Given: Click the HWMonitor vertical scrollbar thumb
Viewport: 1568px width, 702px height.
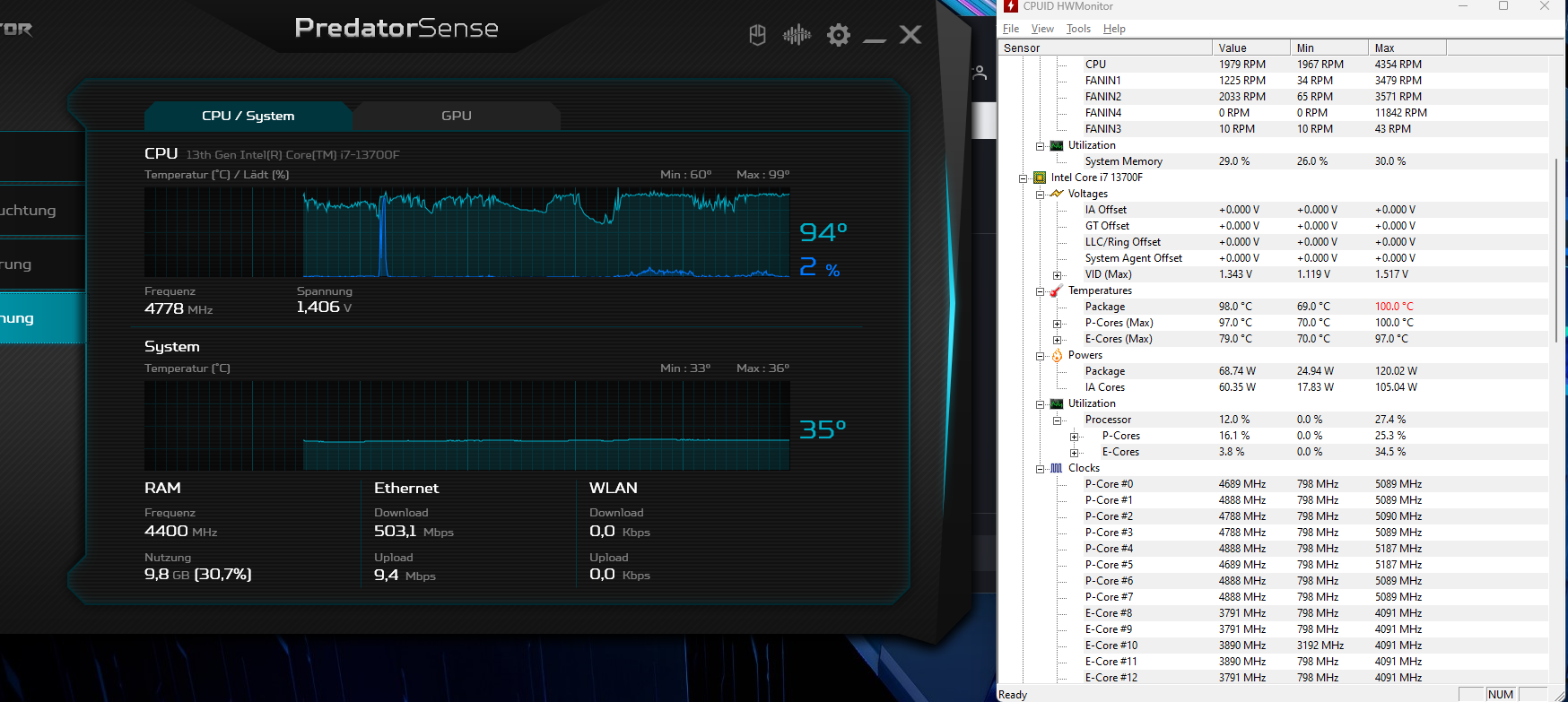Looking at the screenshot, I should pos(1557,249).
